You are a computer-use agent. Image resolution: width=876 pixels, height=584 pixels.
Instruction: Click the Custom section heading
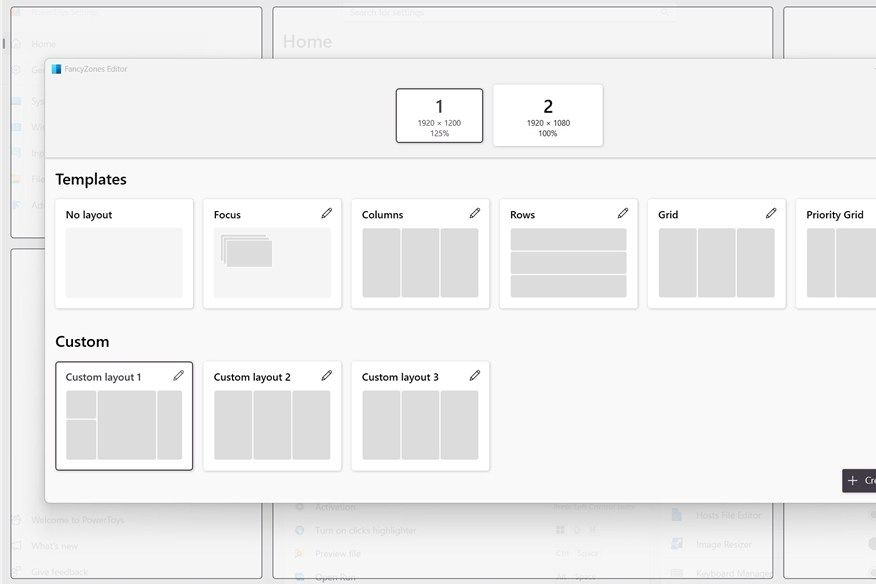[82, 341]
